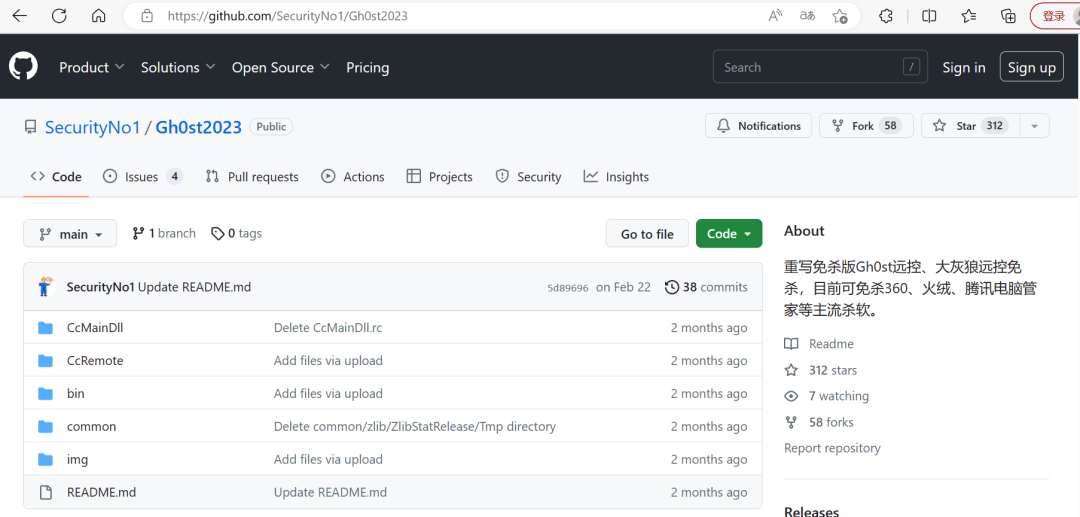Click the Sign up button
The height and width of the screenshot is (517, 1080).
click(1032, 67)
